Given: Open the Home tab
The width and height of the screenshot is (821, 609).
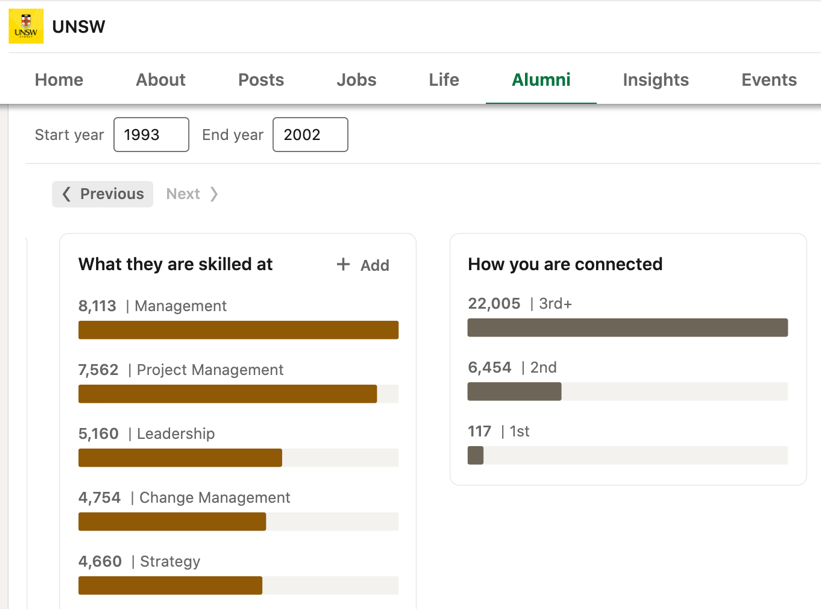Looking at the screenshot, I should pos(59,80).
